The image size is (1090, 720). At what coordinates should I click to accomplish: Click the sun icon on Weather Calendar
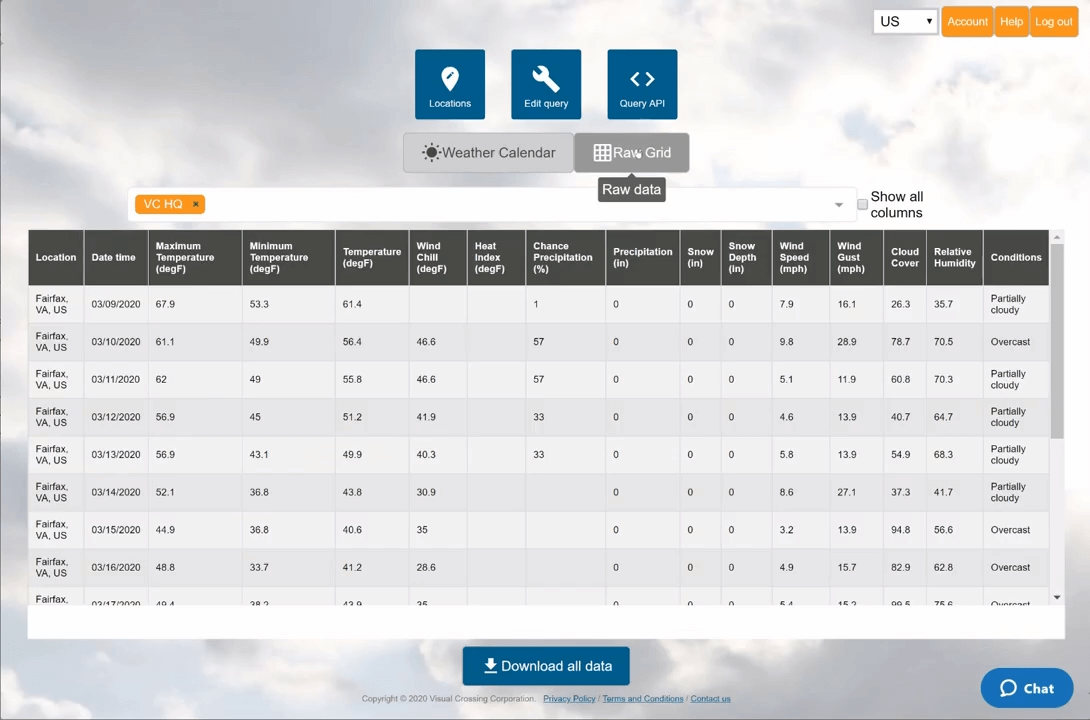431,153
